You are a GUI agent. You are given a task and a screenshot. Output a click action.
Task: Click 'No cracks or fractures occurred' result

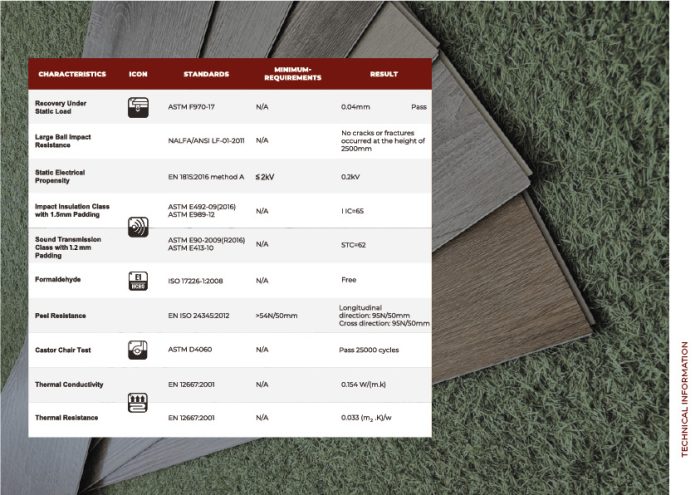click(x=383, y=141)
